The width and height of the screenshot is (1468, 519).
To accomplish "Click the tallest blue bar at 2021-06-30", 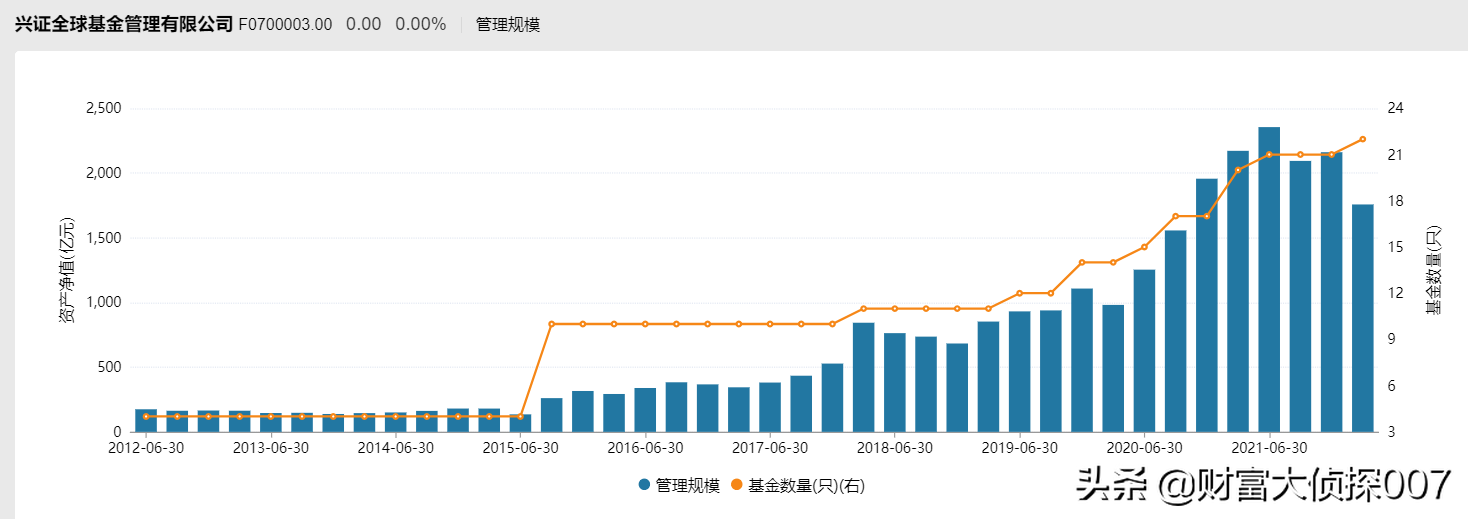I will pos(1269,279).
